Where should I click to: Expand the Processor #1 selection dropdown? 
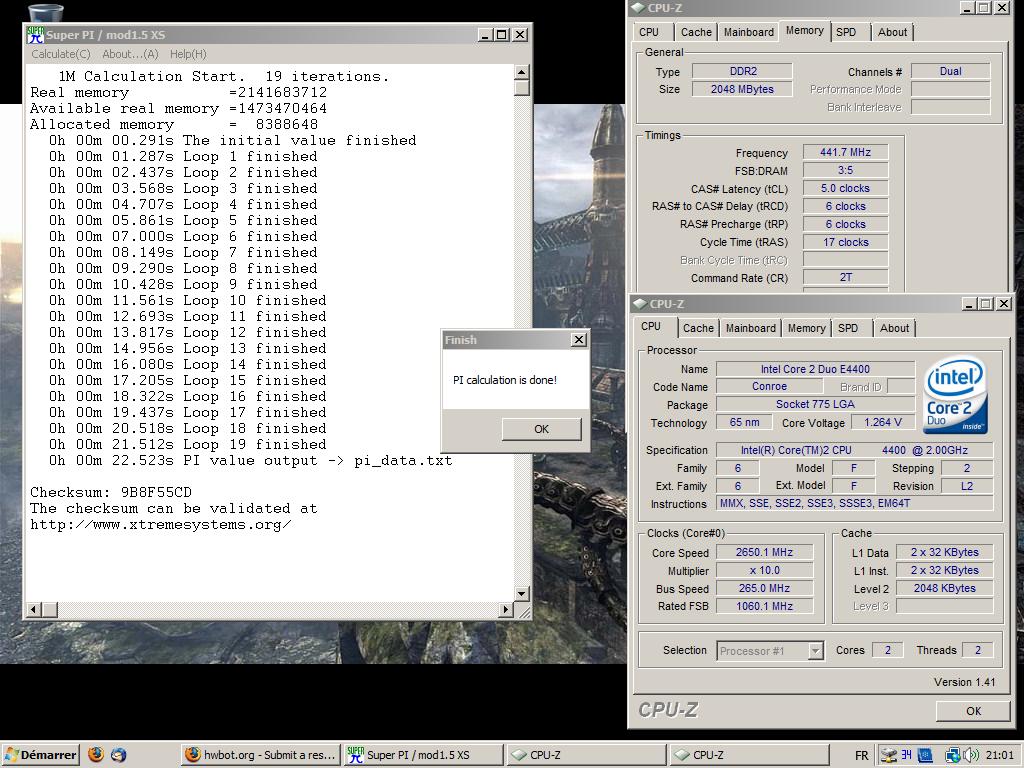814,651
